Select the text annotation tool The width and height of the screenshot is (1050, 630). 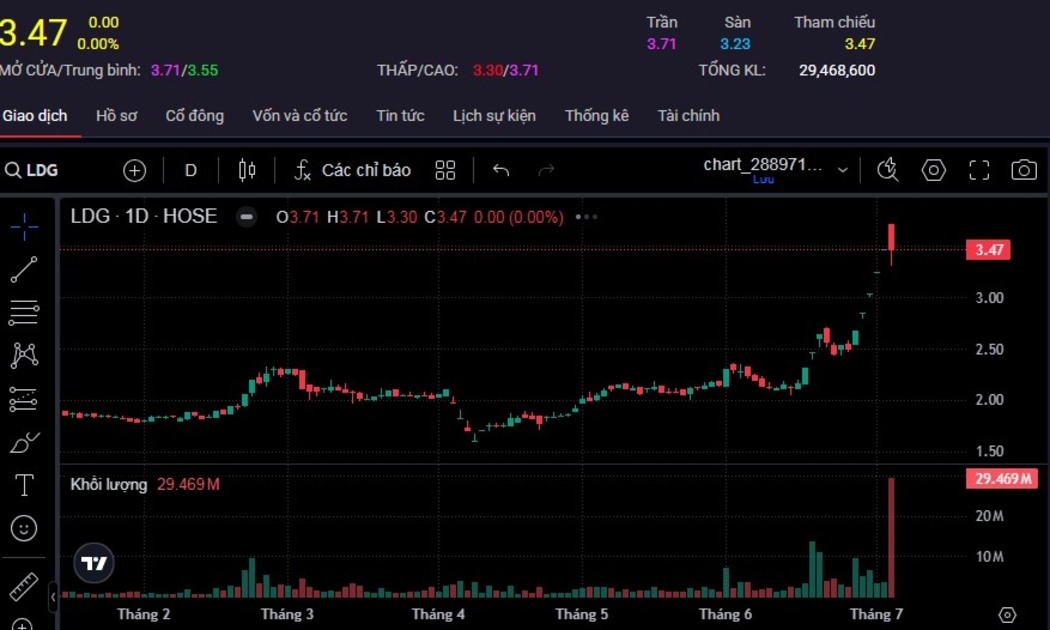coord(24,486)
